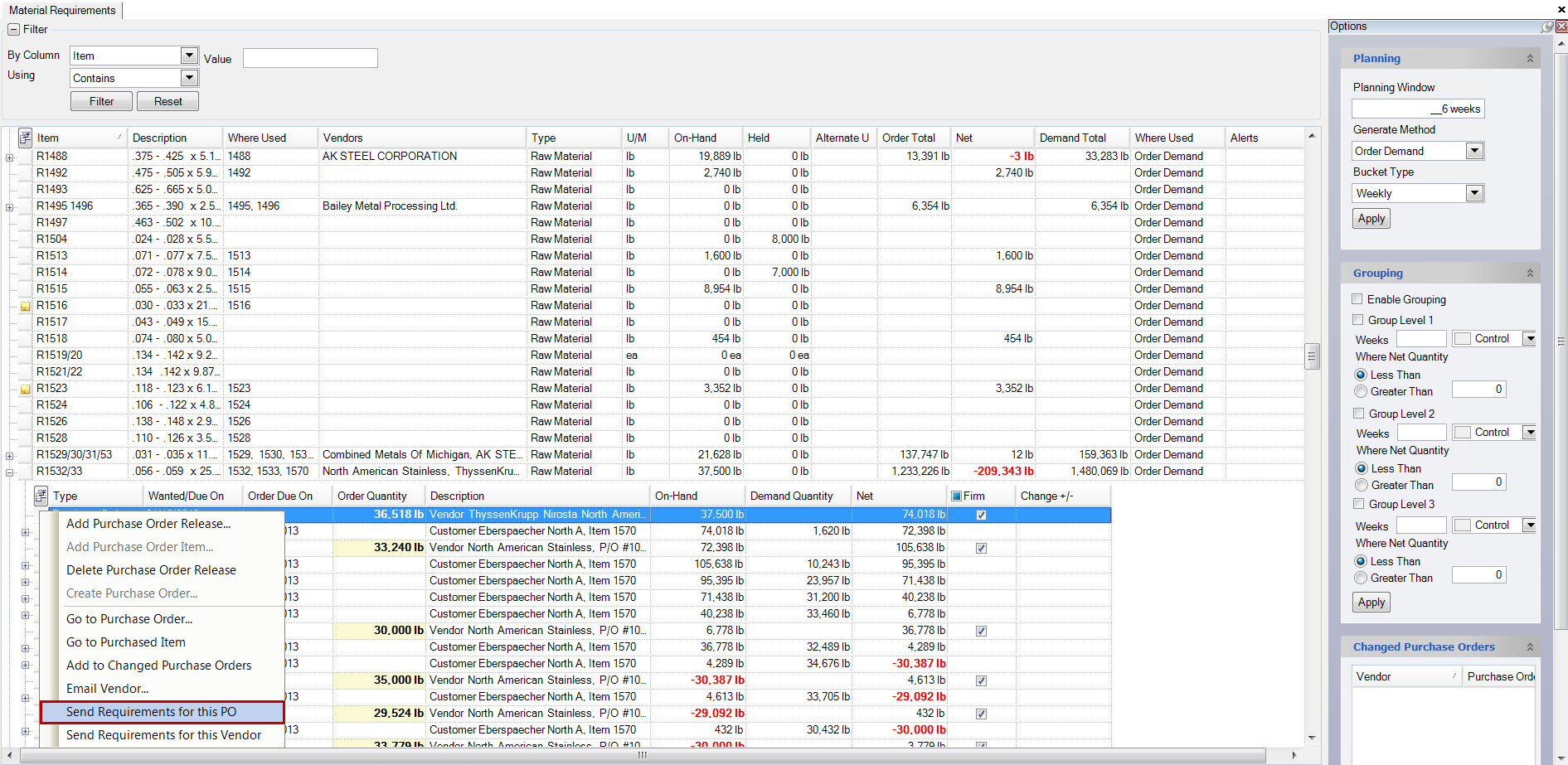Choose Send Requirements for this Vendor
This screenshot has width=1568, height=765.
(163, 735)
